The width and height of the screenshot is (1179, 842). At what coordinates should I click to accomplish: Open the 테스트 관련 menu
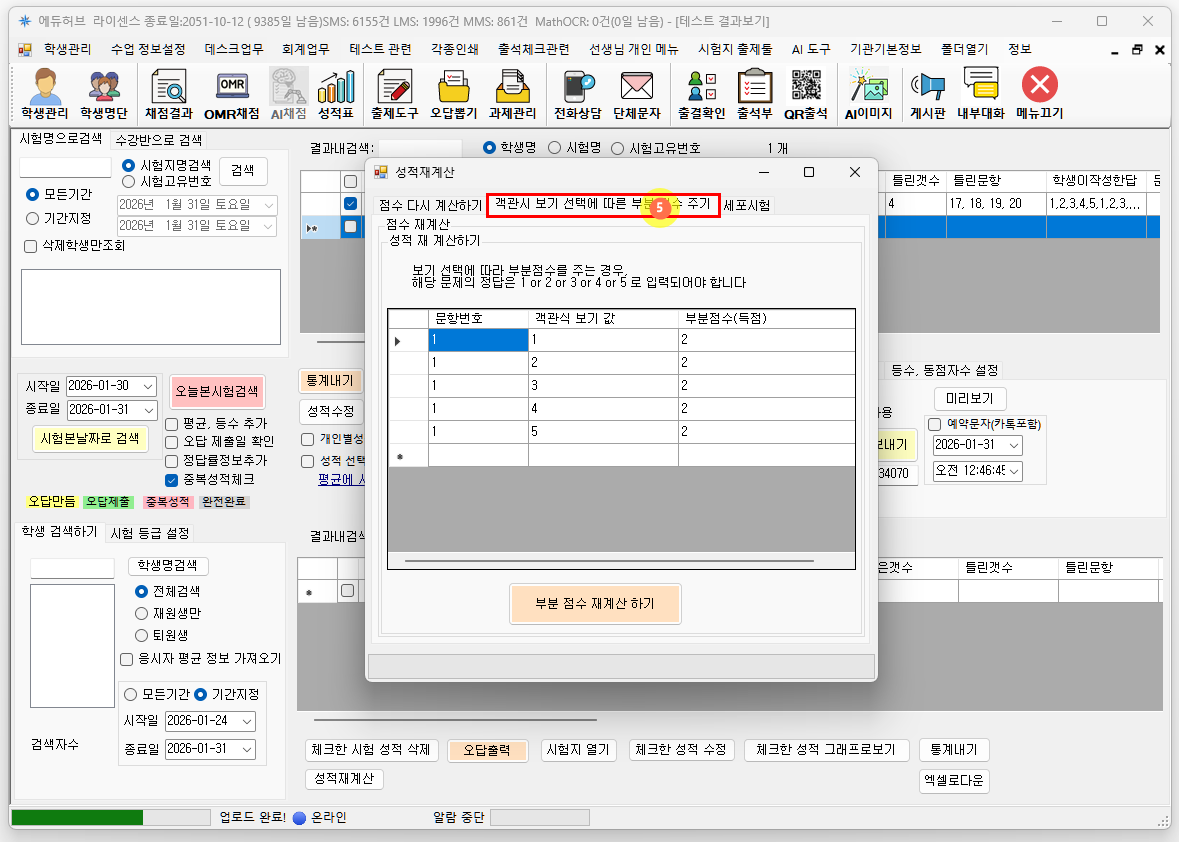(379, 49)
